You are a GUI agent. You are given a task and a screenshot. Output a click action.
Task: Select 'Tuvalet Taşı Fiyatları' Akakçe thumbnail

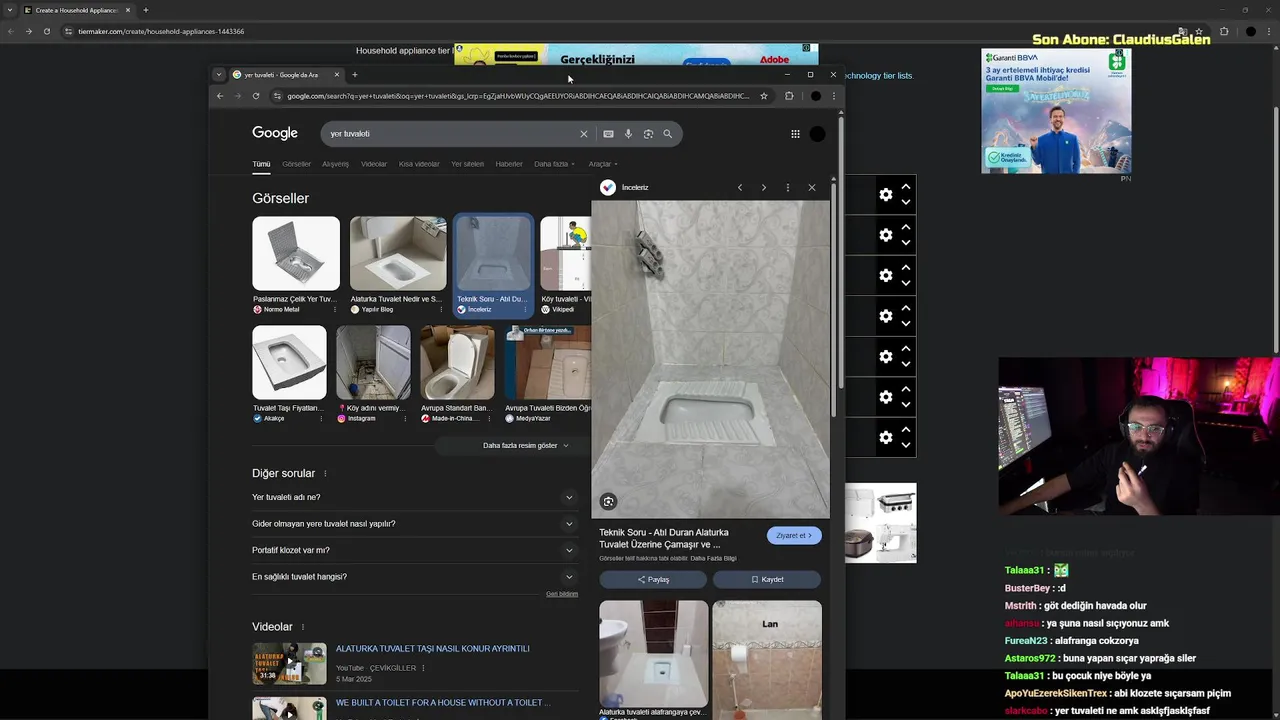pos(289,363)
